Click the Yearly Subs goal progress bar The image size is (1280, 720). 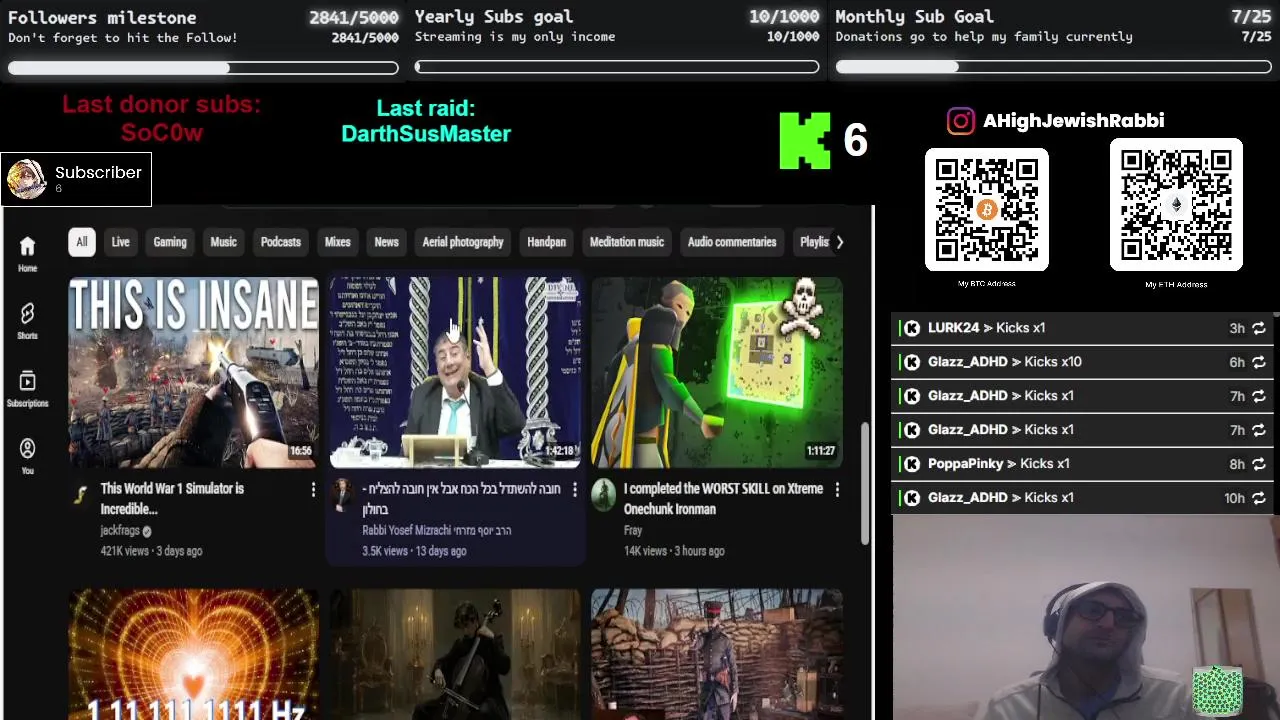[x=617, y=68]
